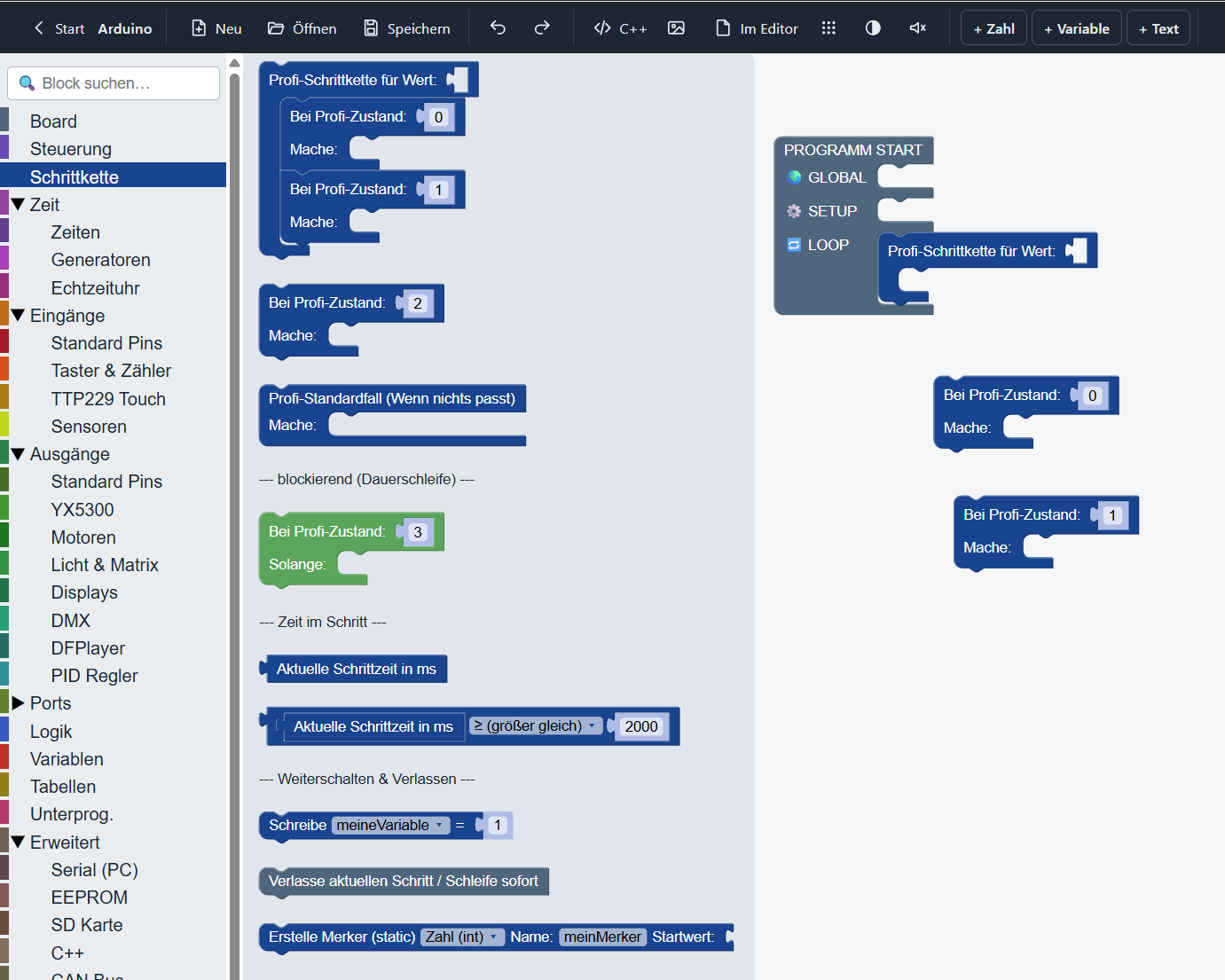Click the + Variable button

[1077, 28]
